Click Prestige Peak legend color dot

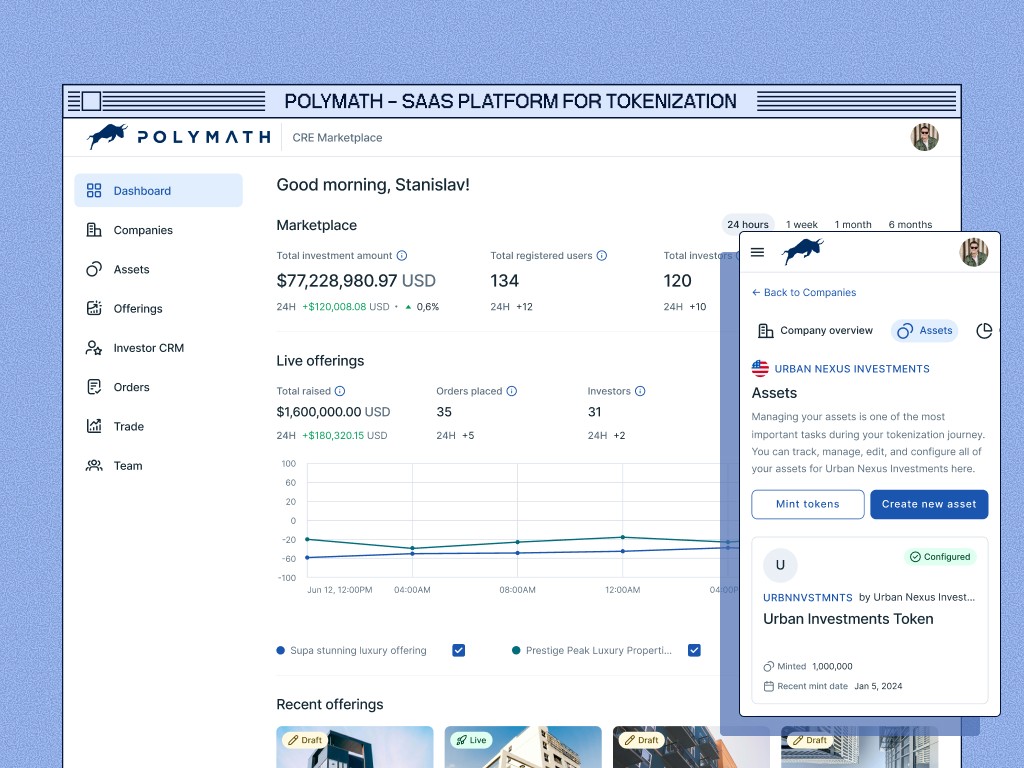(516, 650)
